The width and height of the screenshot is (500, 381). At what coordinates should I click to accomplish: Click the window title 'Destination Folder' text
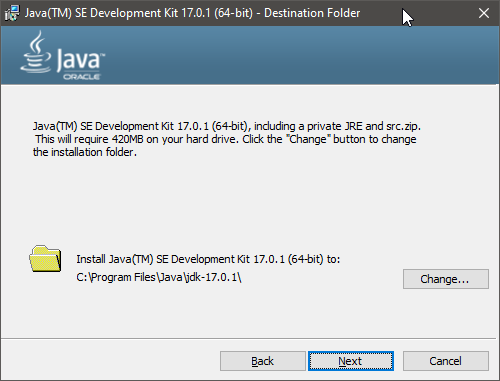coord(312,13)
